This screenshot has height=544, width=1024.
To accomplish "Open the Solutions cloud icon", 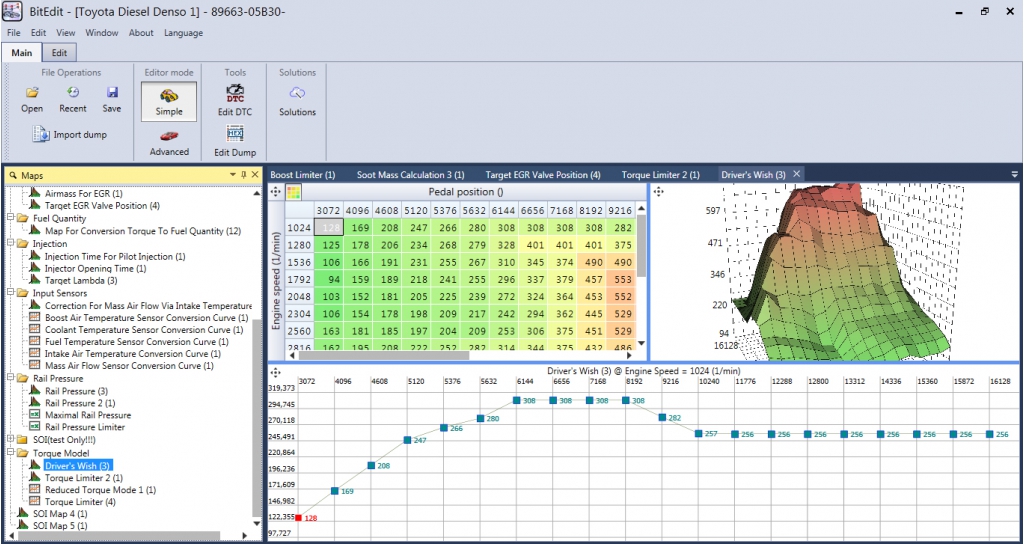I will coord(297,93).
